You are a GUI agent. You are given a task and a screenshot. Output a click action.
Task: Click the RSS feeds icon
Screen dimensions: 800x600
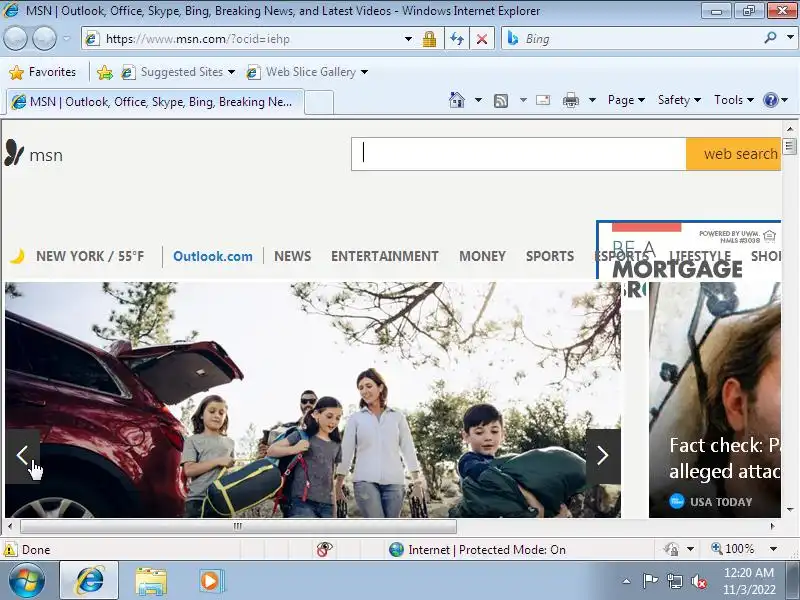(x=501, y=101)
